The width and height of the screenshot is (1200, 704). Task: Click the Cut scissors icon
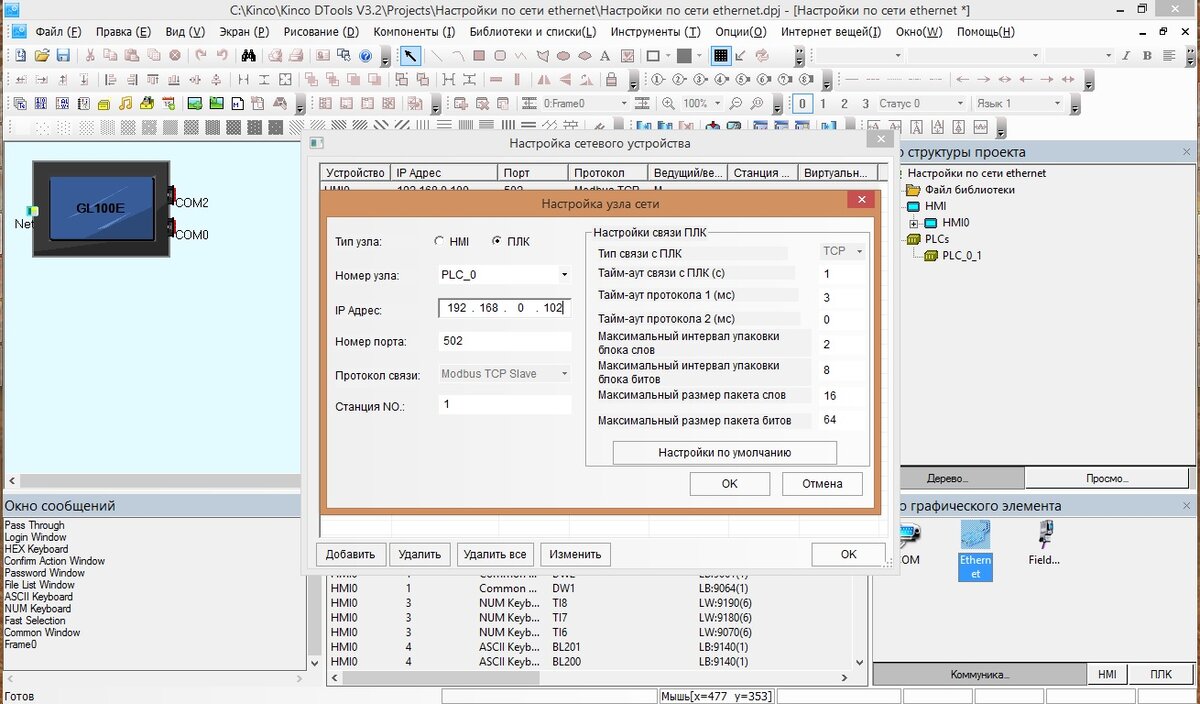point(90,55)
